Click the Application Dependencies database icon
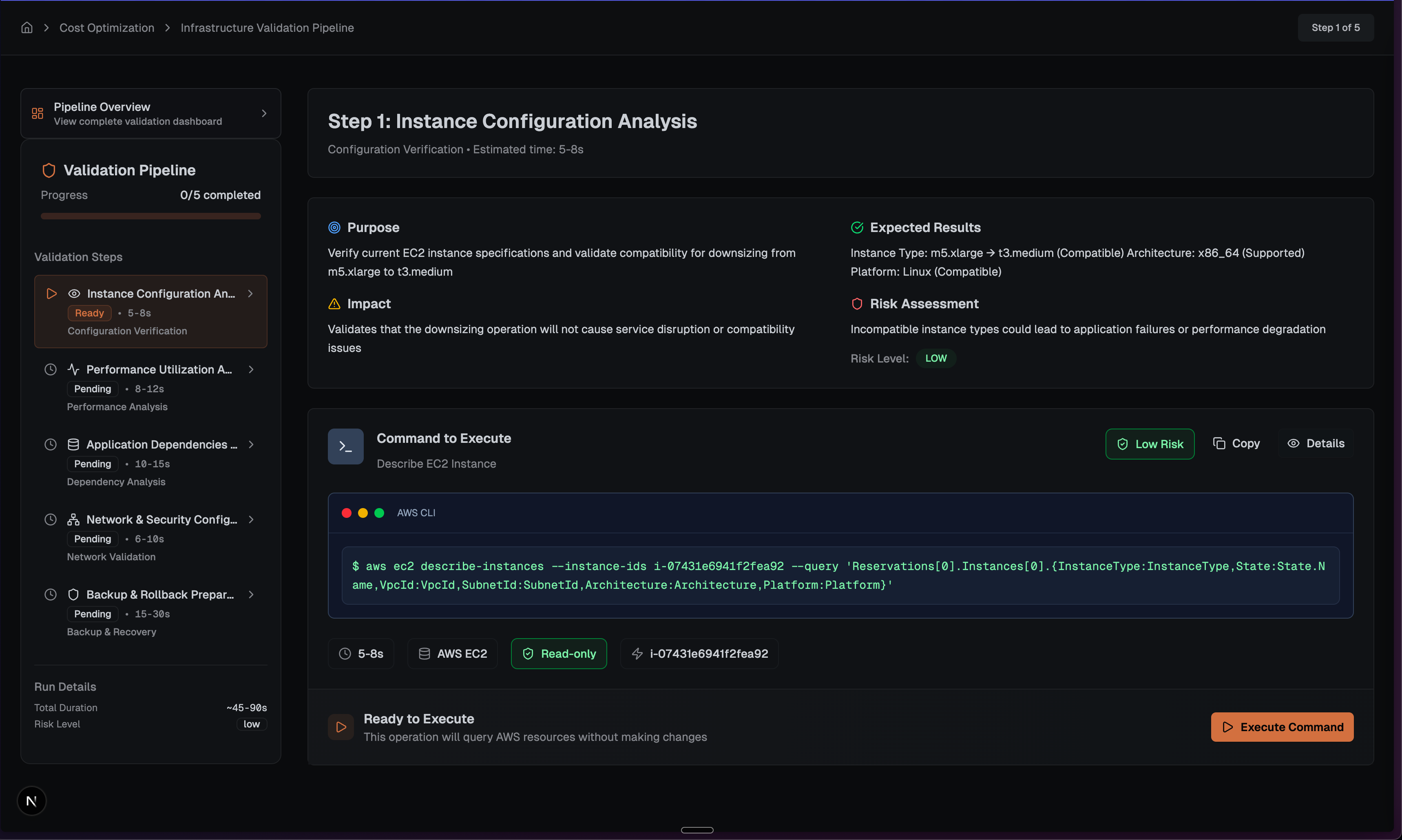Viewport: 1402px width, 840px height. pyautogui.click(x=73, y=444)
